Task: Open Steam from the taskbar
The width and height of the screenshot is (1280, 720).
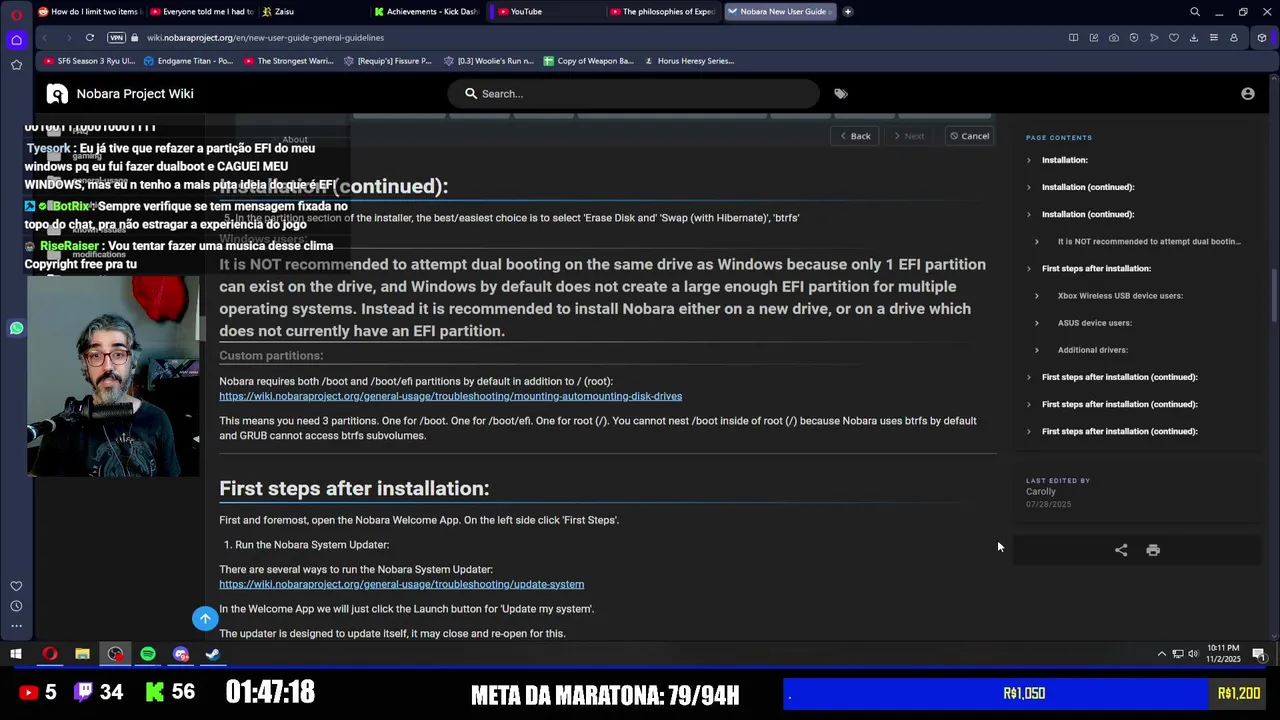Action: click(x=213, y=655)
